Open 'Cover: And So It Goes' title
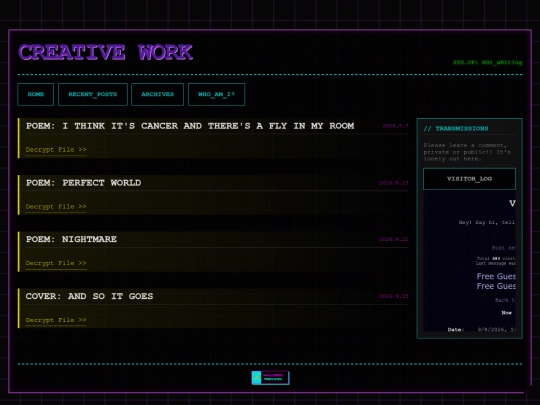This screenshot has width=540, height=405. click(89, 296)
